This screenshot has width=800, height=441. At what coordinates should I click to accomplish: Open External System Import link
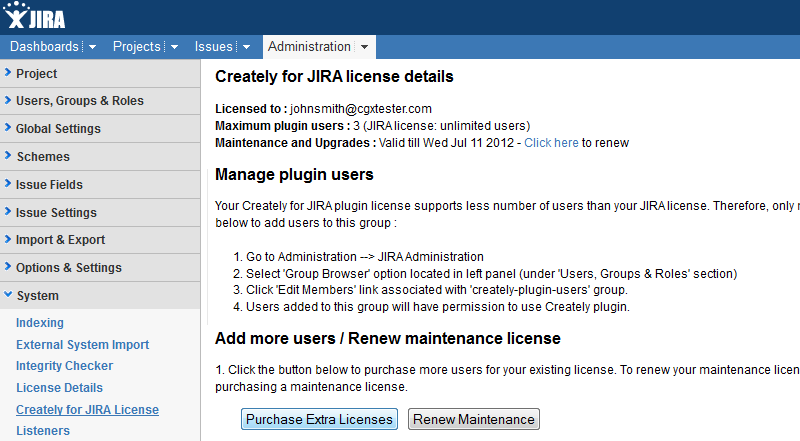point(82,345)
